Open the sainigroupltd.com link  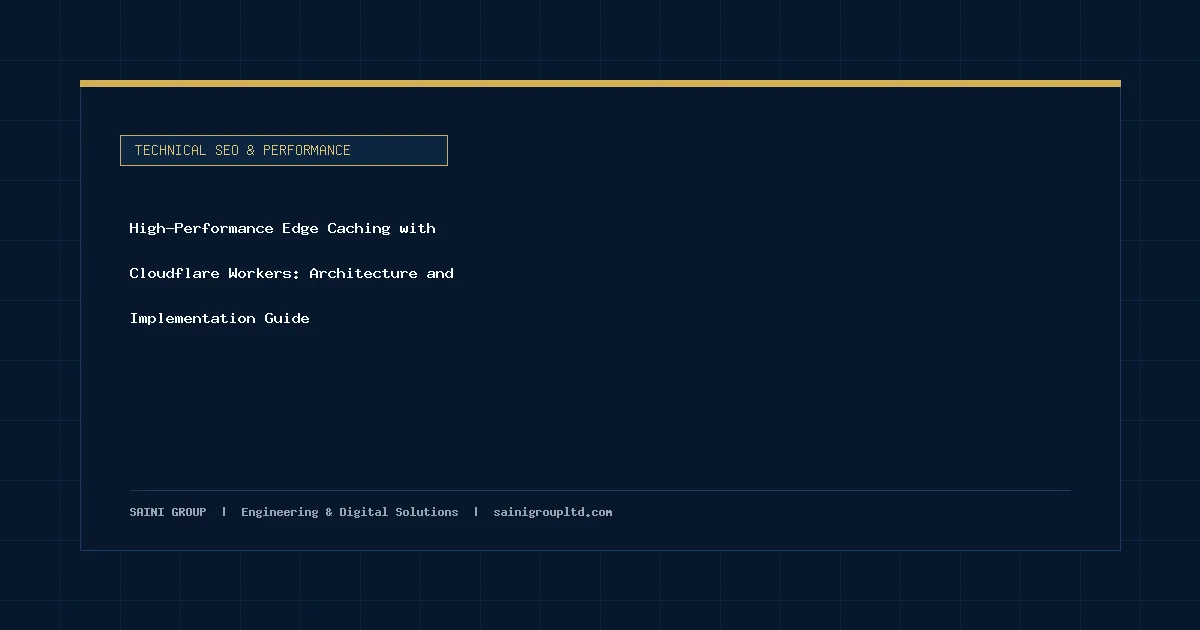click(553, 512)
